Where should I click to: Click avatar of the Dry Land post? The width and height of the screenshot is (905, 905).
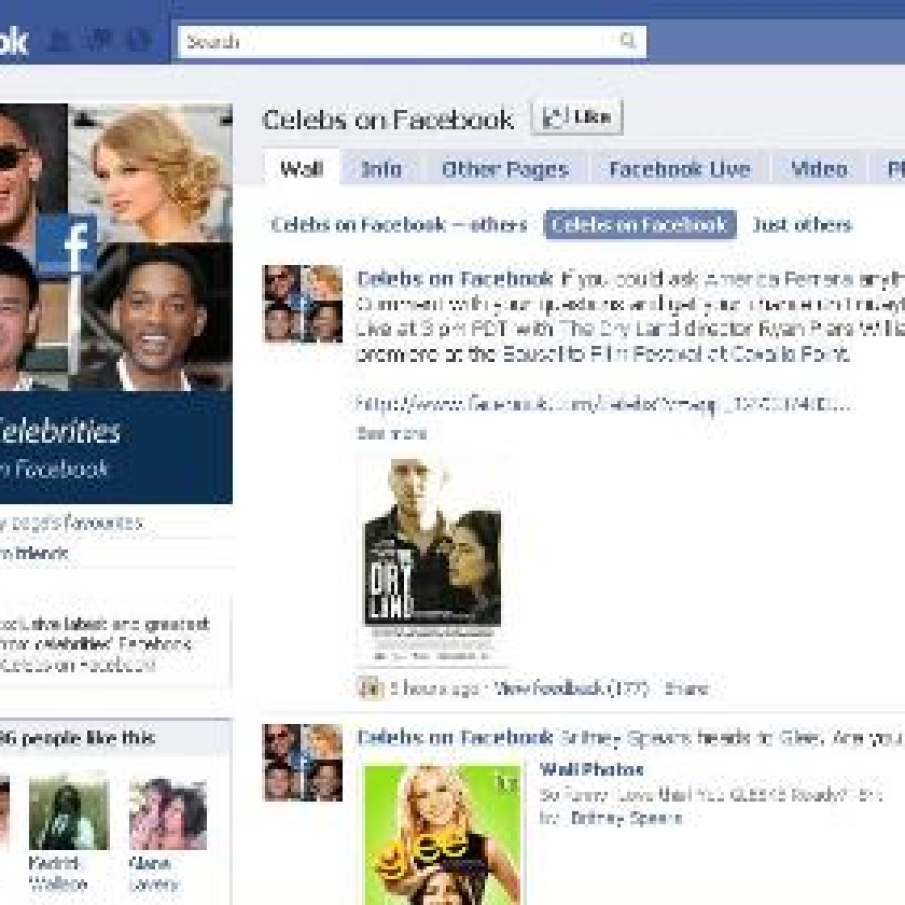[303, 304]
